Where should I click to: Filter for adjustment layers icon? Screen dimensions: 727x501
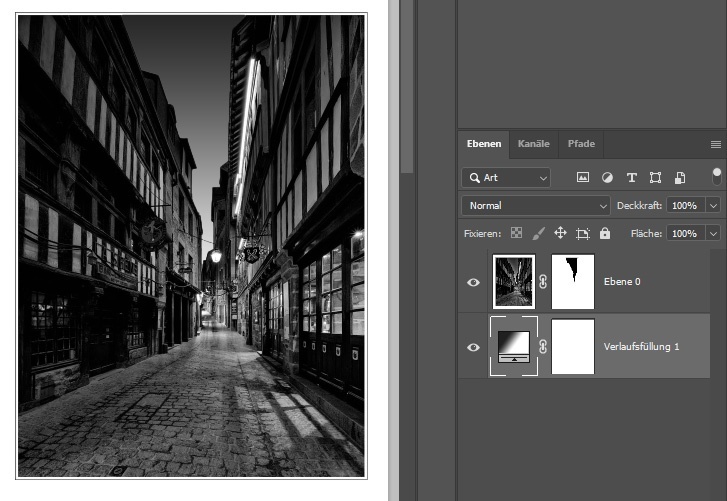(x=607, y=178)
